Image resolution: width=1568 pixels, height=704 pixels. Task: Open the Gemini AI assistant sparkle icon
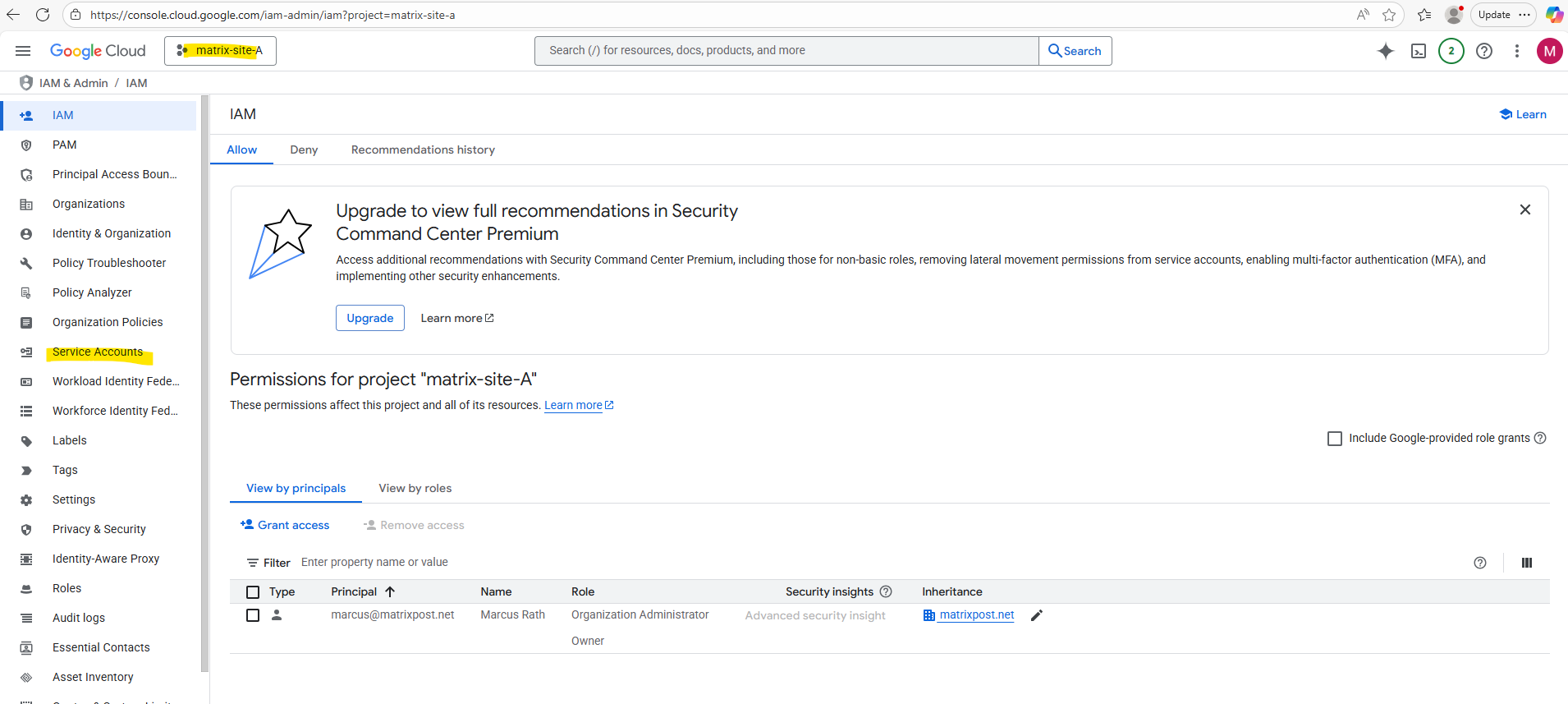(x=1386, y=51)
